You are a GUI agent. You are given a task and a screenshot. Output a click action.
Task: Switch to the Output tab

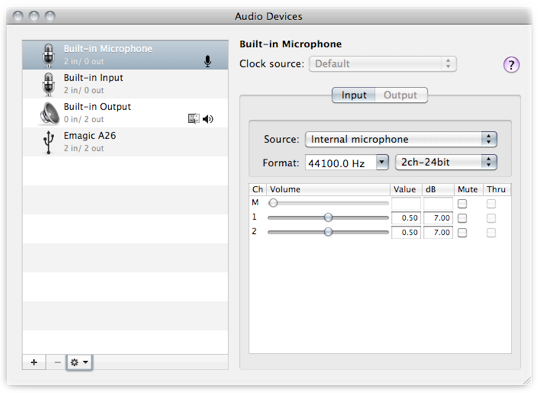[x=401, y=95]
